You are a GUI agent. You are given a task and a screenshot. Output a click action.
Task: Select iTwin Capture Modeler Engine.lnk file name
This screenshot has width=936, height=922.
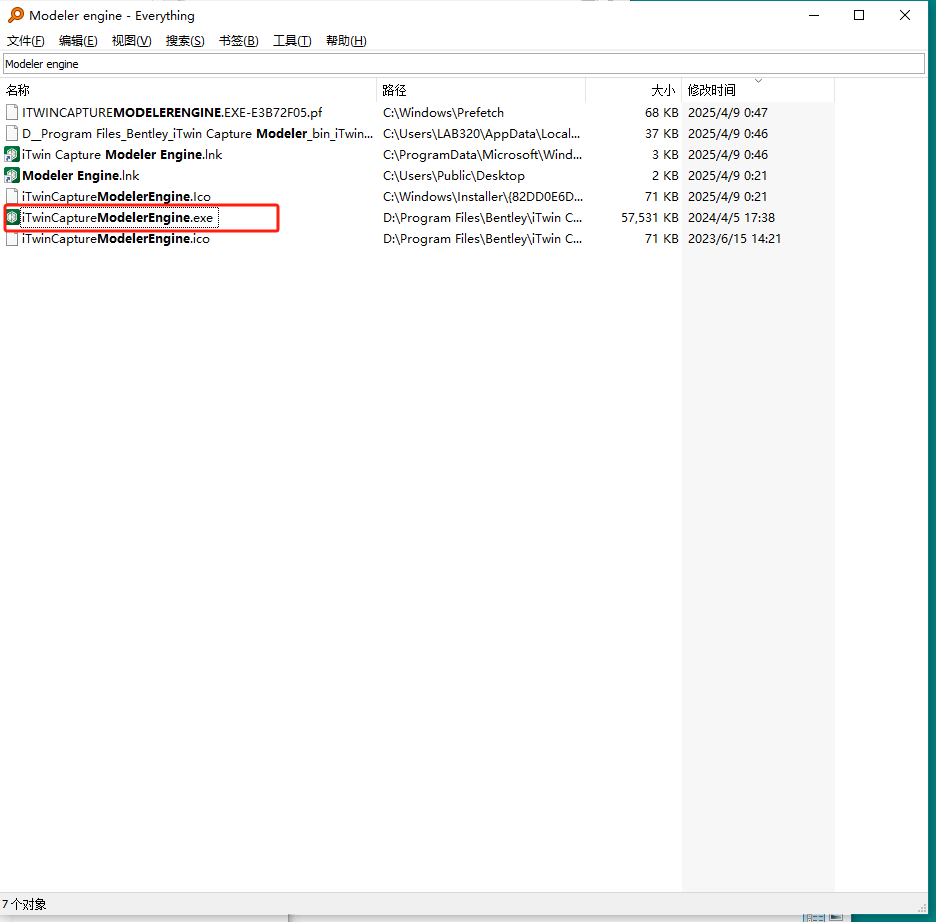122,155
